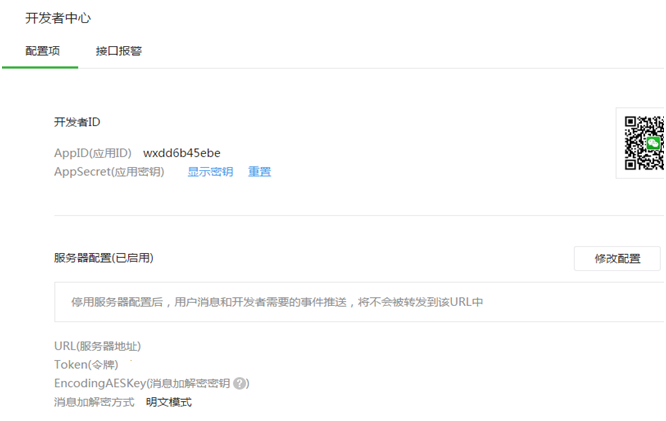
Task: Click the green WeChat logo inside QR code
Action: 653,143
